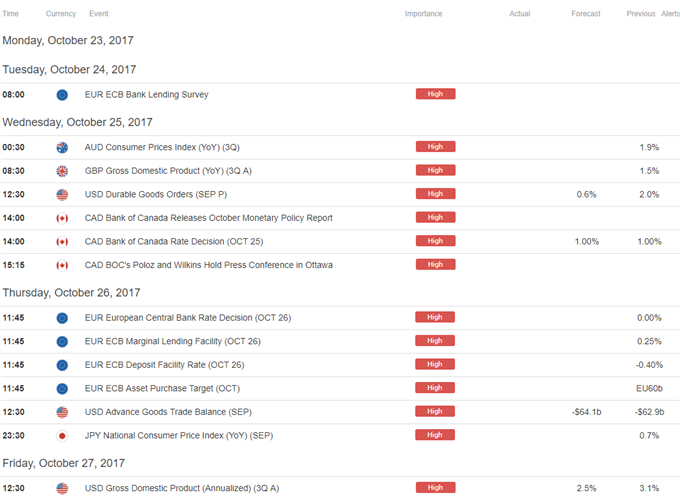Click the Japan flag icon for National Consumer Price Index
The height and width of the screenshot is (499, 680).
[62, 435]
